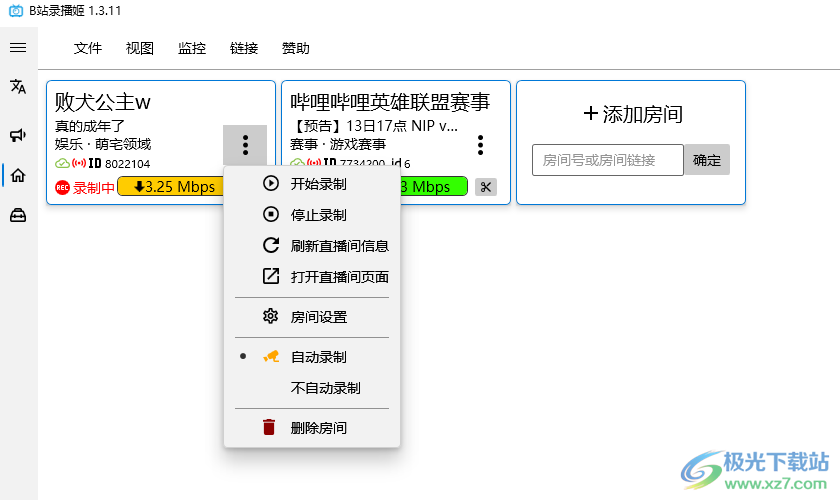Enable the 自动录制 radio option
The height and width of the screenshot is (500, 840).
coord(312,357)
